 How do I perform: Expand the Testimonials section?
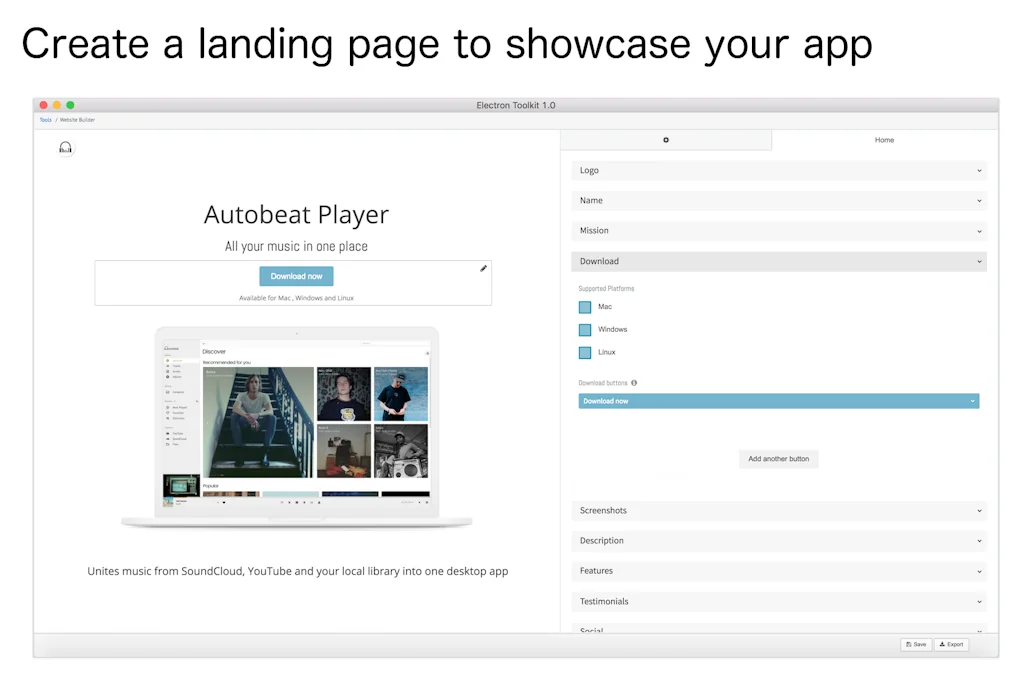(x=778, y=601)
